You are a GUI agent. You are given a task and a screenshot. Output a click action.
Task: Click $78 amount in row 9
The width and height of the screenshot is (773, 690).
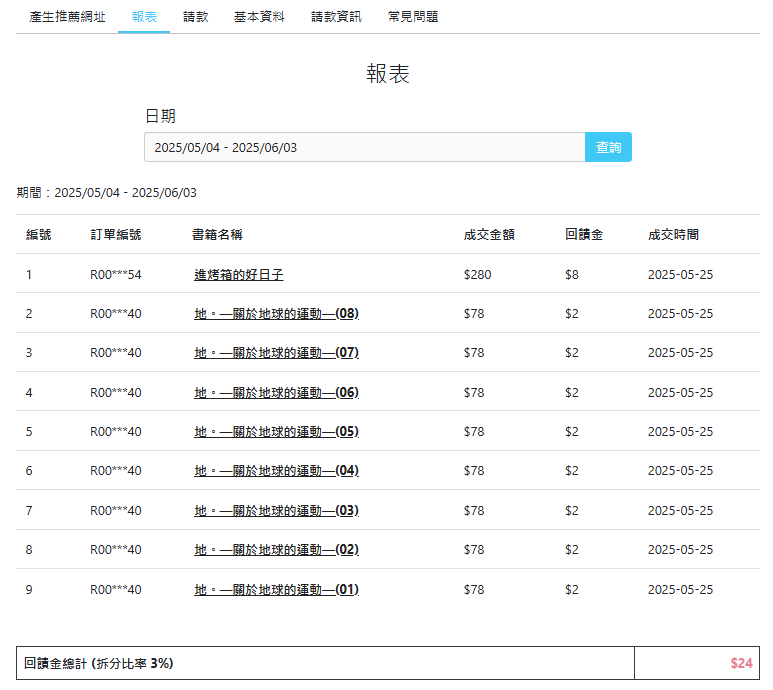click(x=474, y=589)
